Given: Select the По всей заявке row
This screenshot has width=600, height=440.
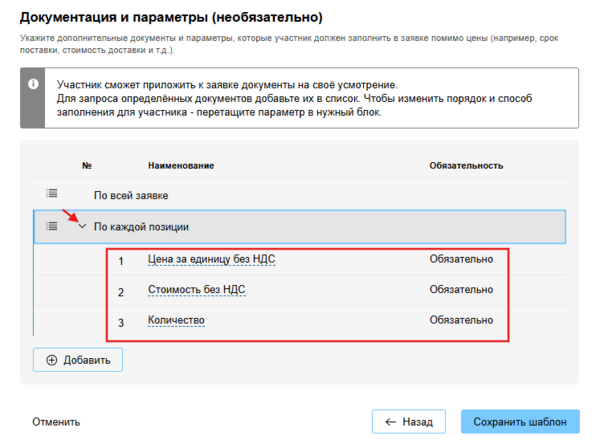Looking at the screenshot, I should click(x=130, y=194).
